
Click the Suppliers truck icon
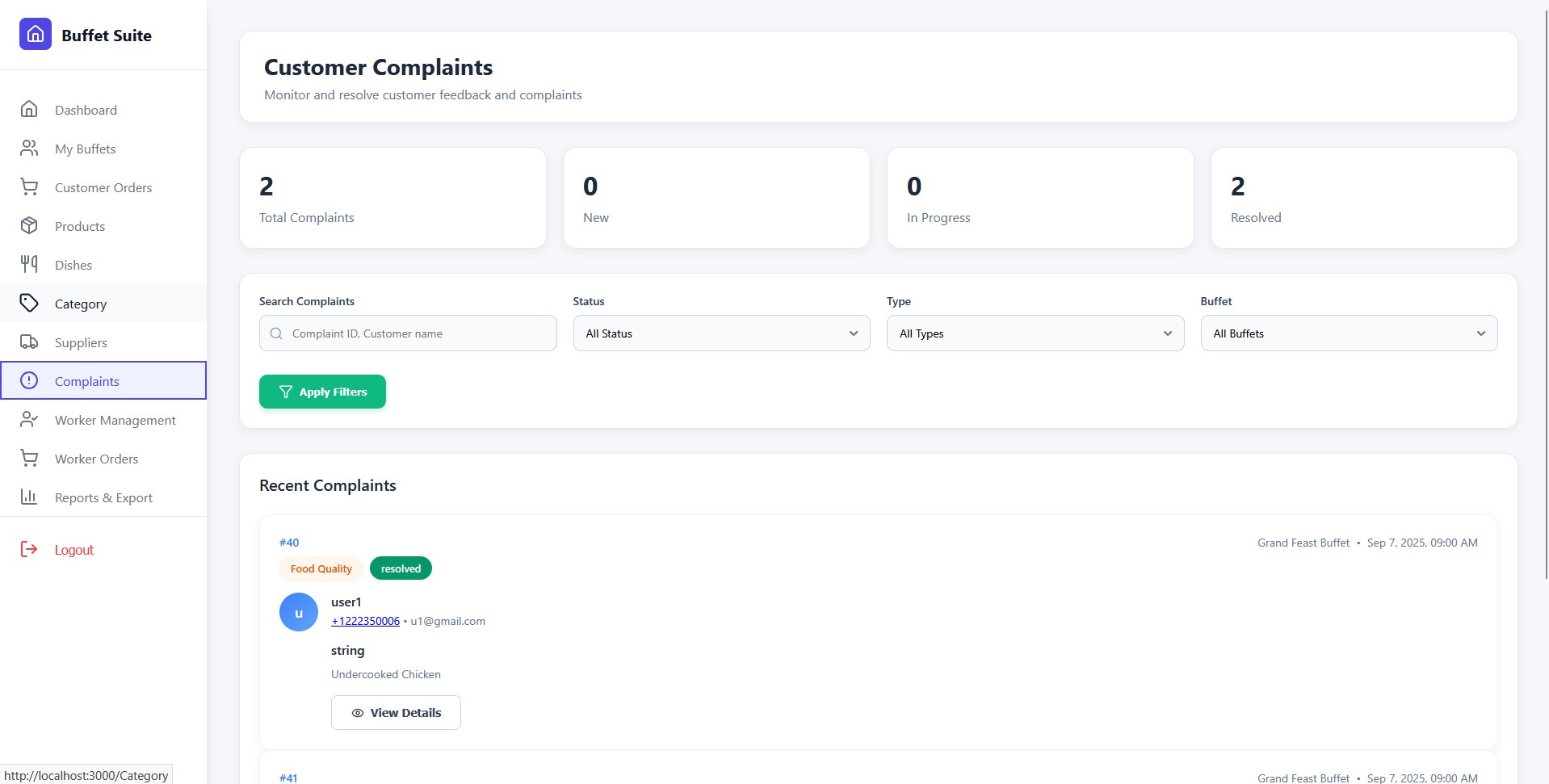[29, 342]
